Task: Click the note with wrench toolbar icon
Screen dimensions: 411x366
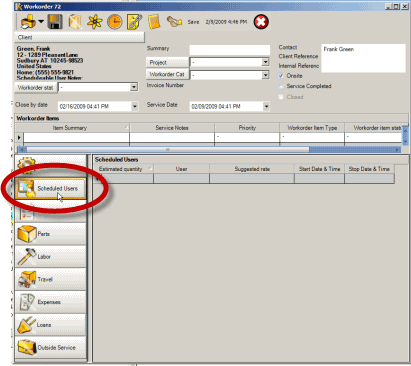Action: 134,22
